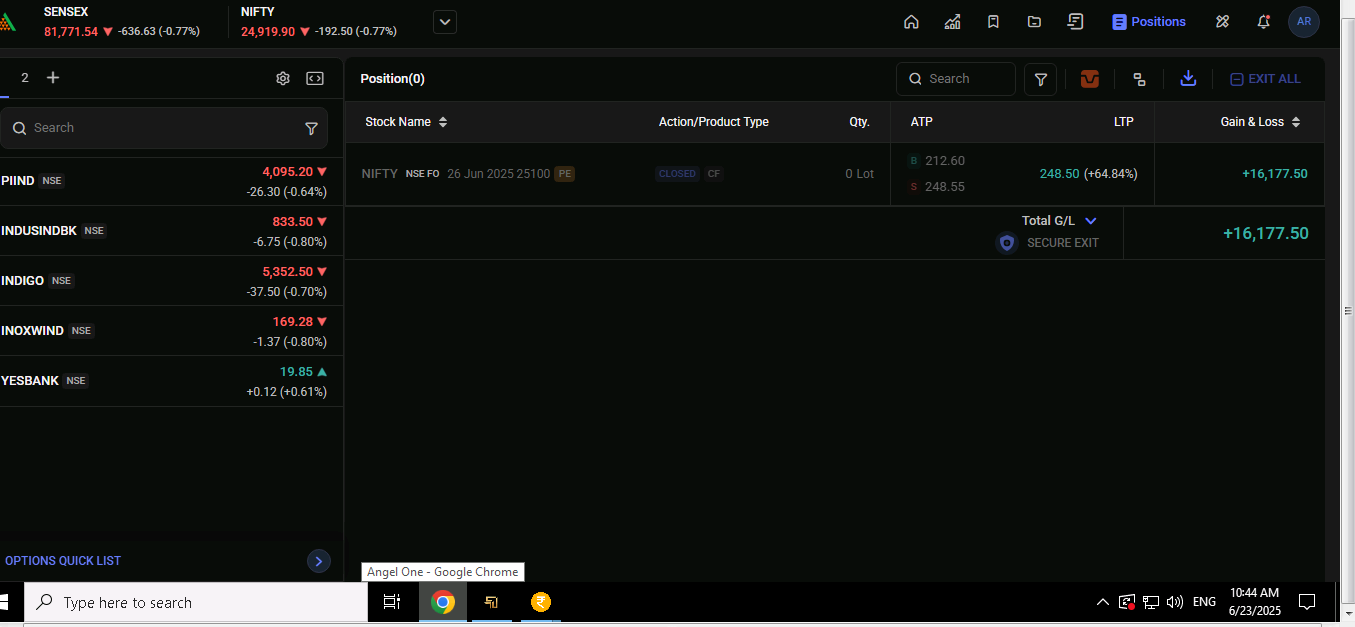Expand the Total G/L chevron
Screen dimensions: 1355x627
click(x=1091, y=221)
